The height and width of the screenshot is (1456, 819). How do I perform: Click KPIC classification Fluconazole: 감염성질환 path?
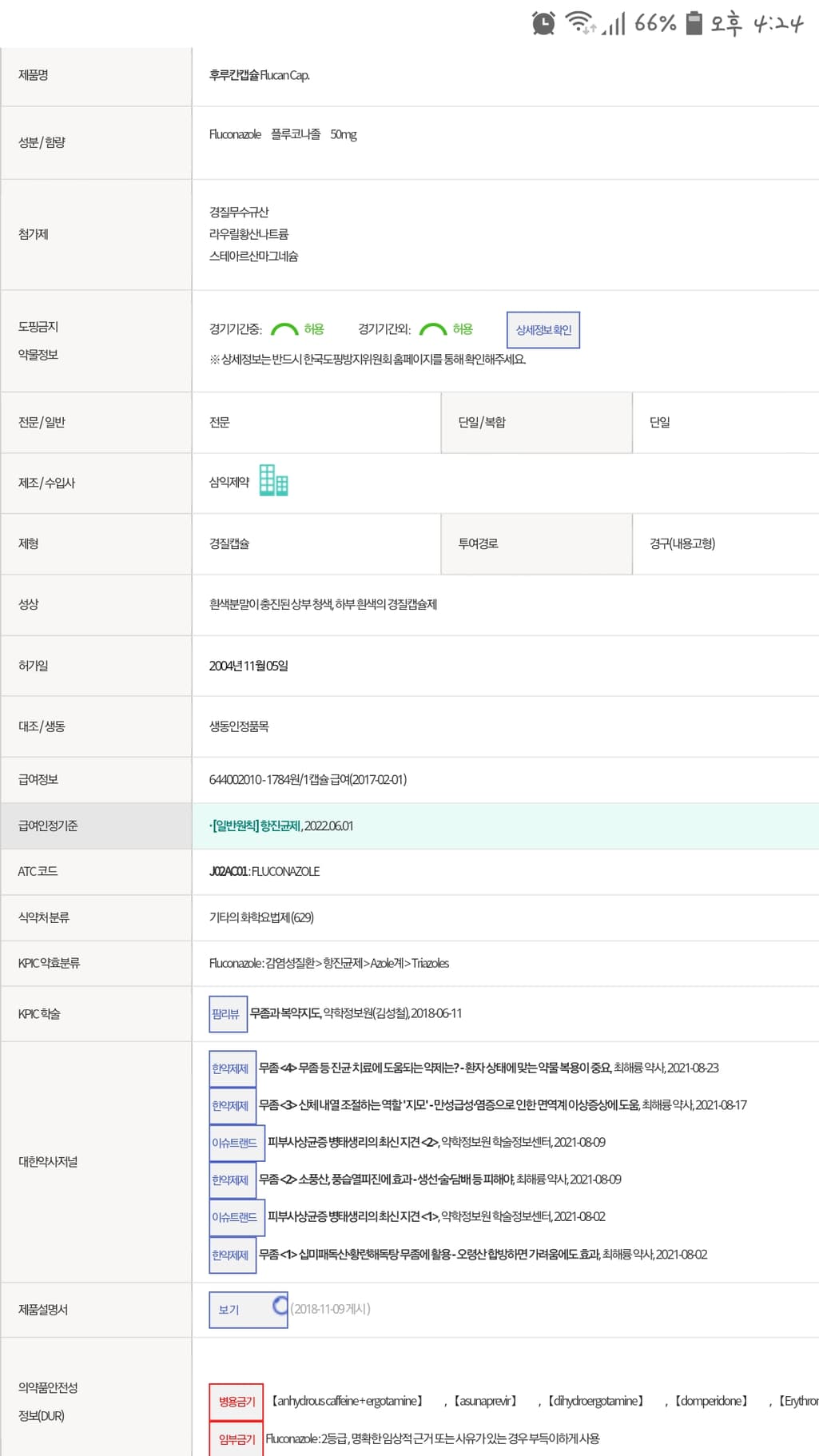[x=329, y=963]
